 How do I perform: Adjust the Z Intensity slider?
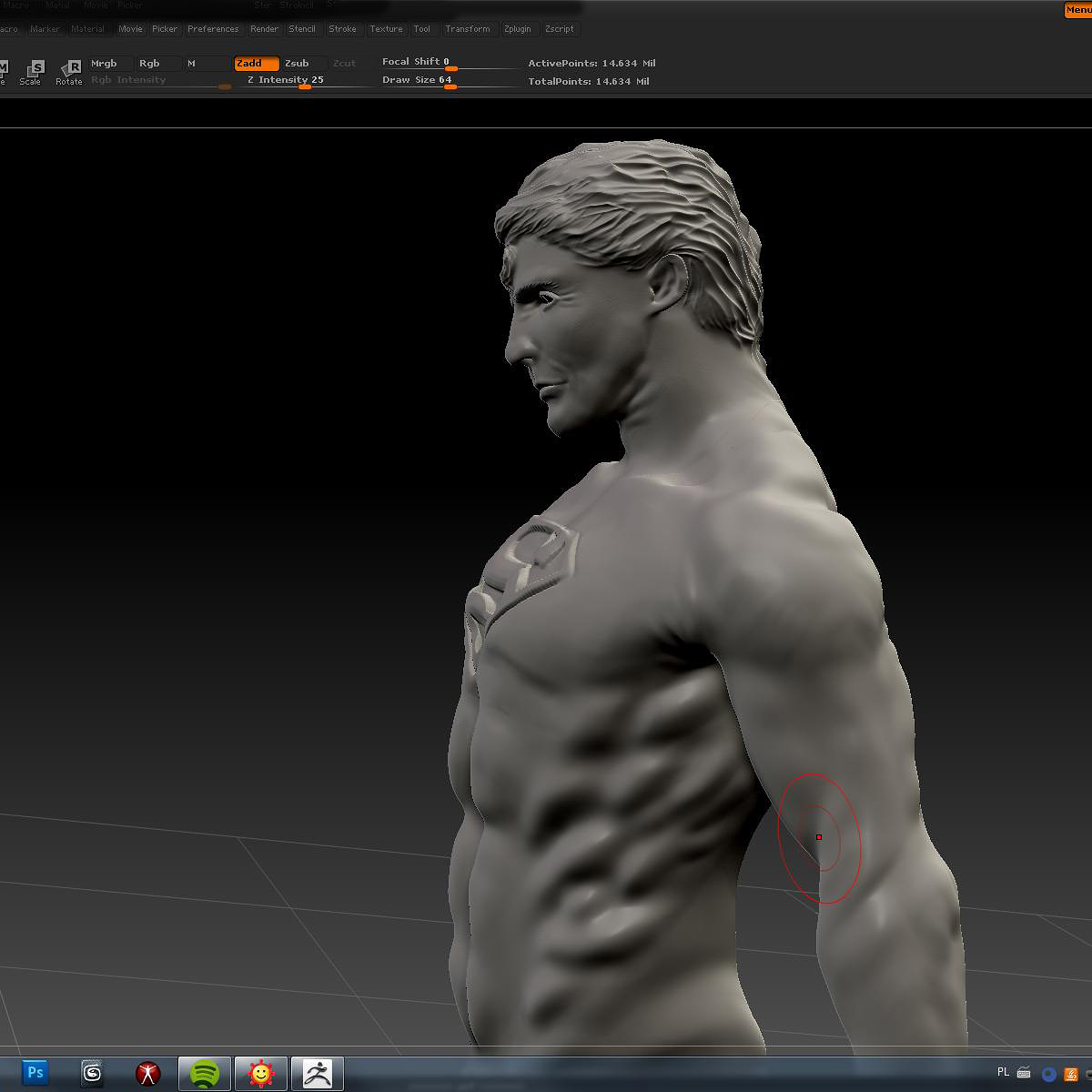coord(305,81)
